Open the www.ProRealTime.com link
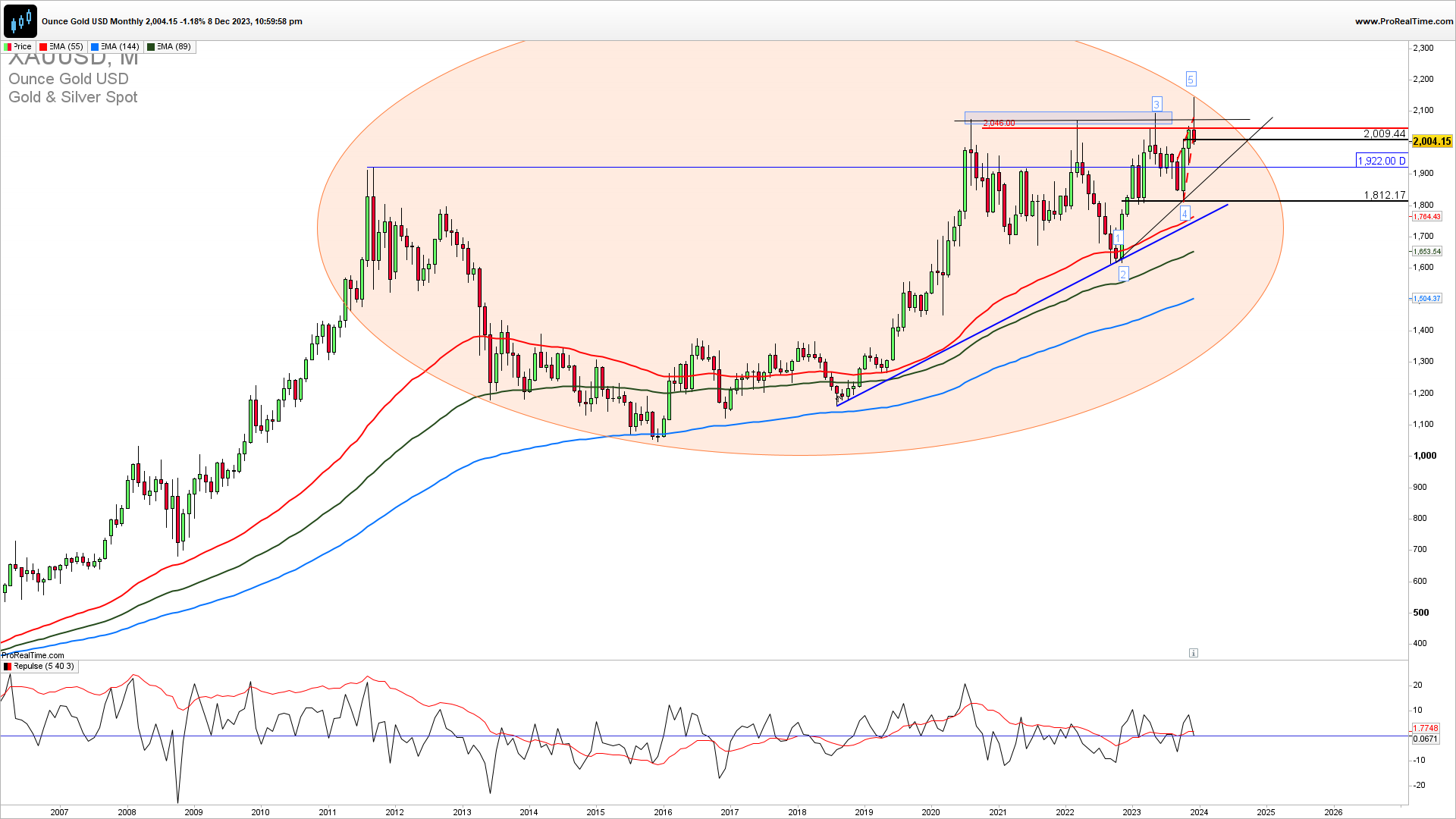Image resolution: width=1456 pixels, height=819 pixels. tap(1403, 21)
